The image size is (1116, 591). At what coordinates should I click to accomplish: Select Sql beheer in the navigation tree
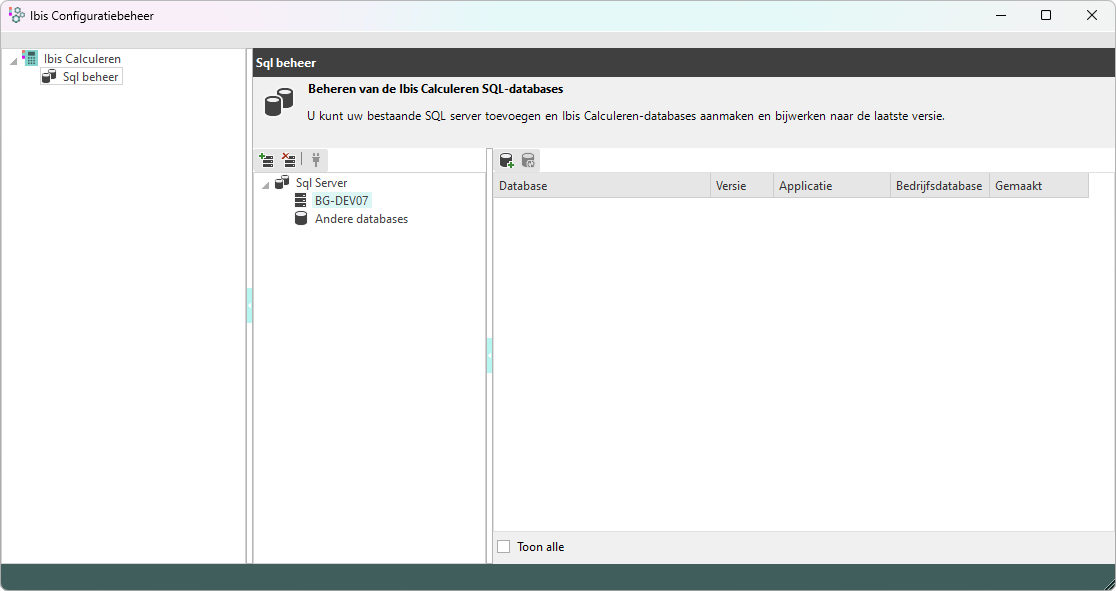pyautogui.click(x=90, y=77)
